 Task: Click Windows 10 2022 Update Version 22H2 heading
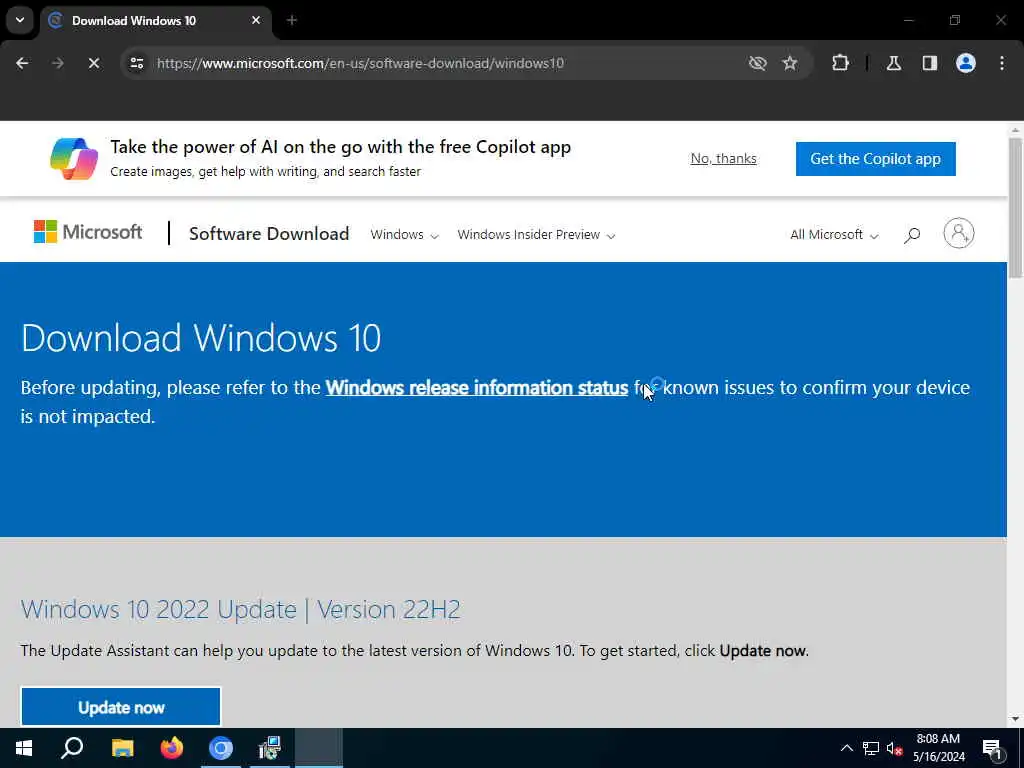coord(240,609)
